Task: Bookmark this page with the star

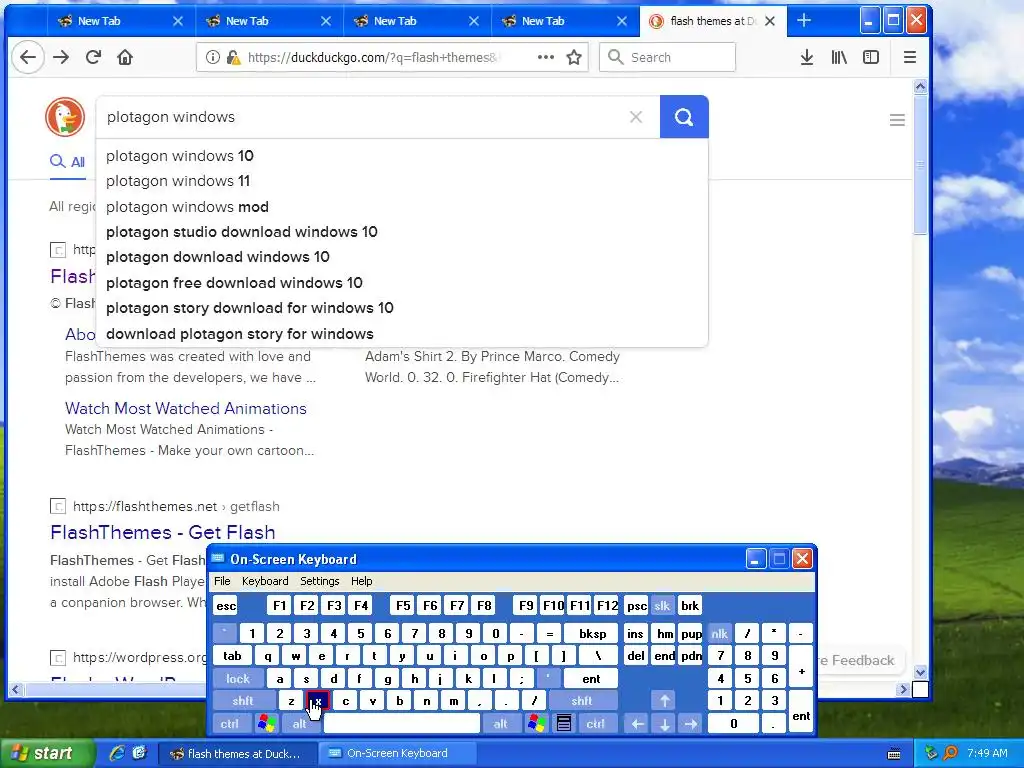Action: coord(574,57)
